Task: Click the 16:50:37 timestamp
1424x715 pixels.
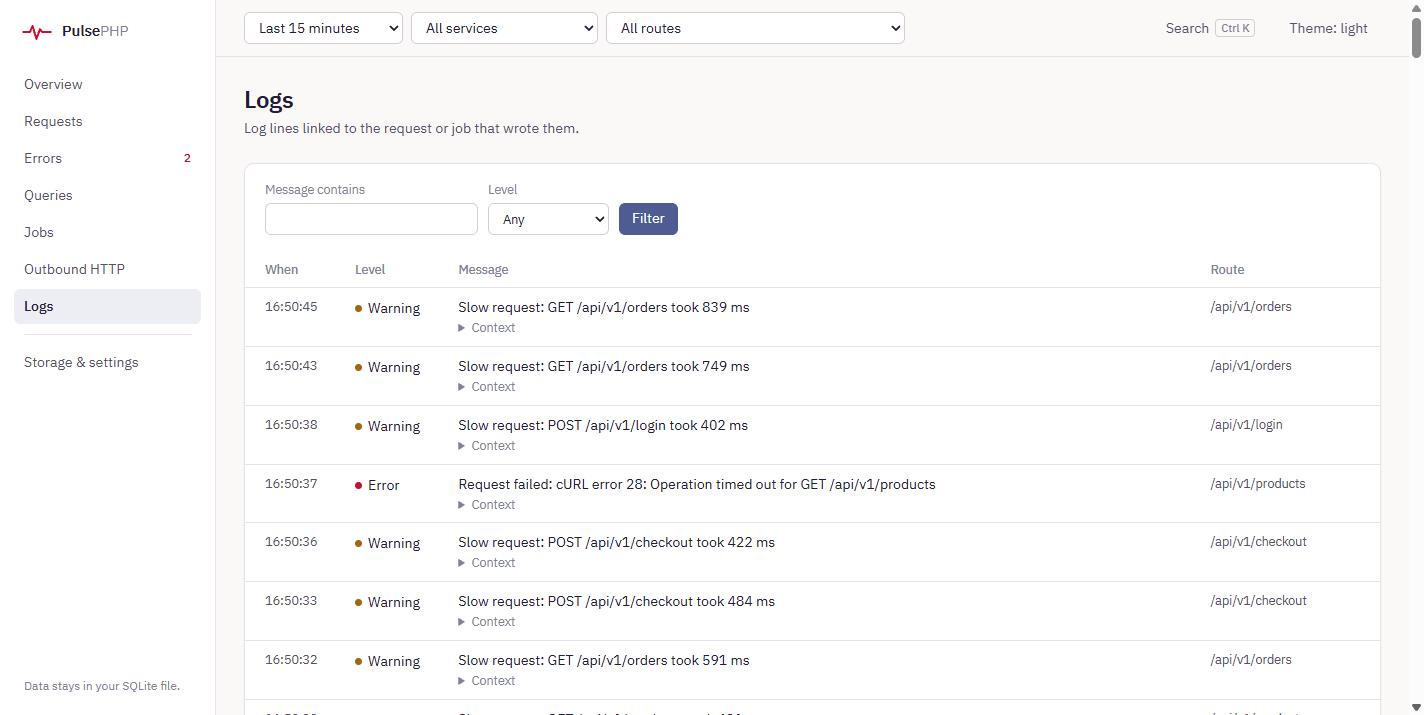Action: (x=291, y=484)
